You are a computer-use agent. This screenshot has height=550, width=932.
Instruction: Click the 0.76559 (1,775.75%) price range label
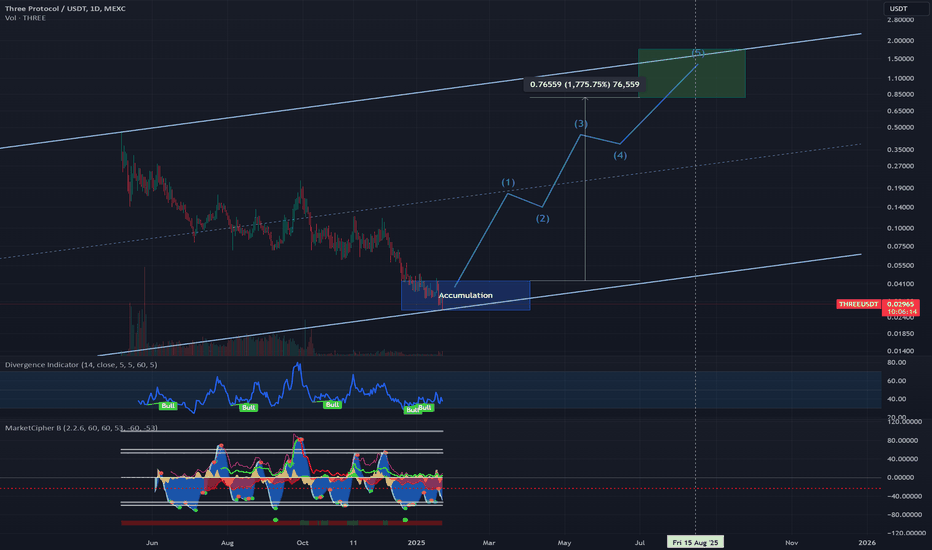pyautogui.click(x=585, y=84)
